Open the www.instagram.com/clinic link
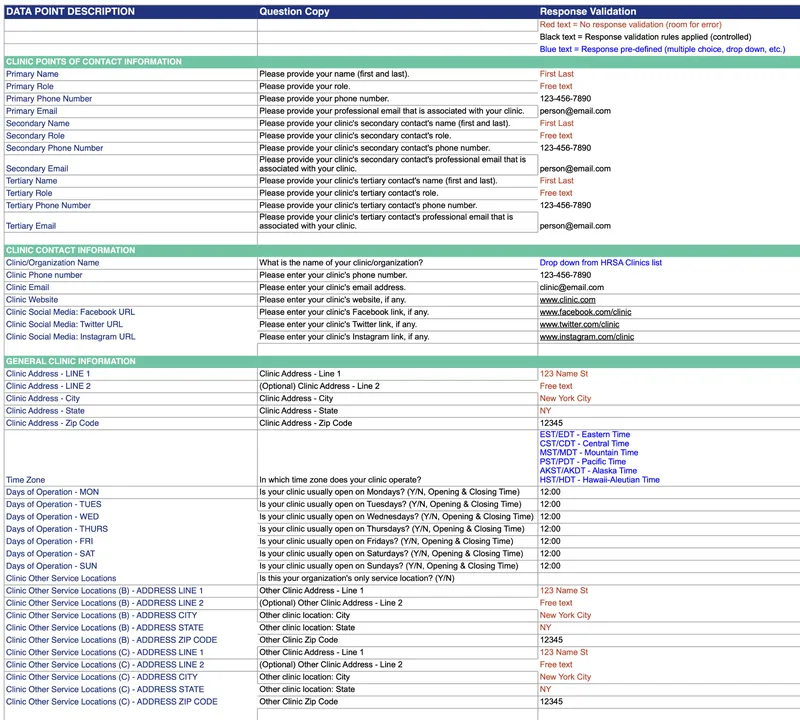Image resolution: width=800 pixels, height=720 pixels. [x=587, y=337]
